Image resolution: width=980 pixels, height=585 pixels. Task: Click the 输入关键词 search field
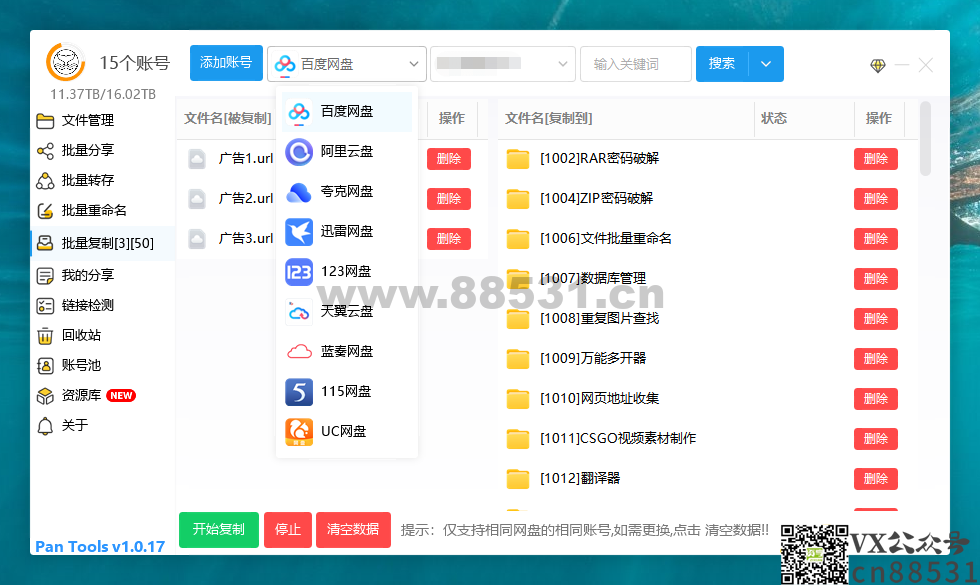click(x=636, y=64)
